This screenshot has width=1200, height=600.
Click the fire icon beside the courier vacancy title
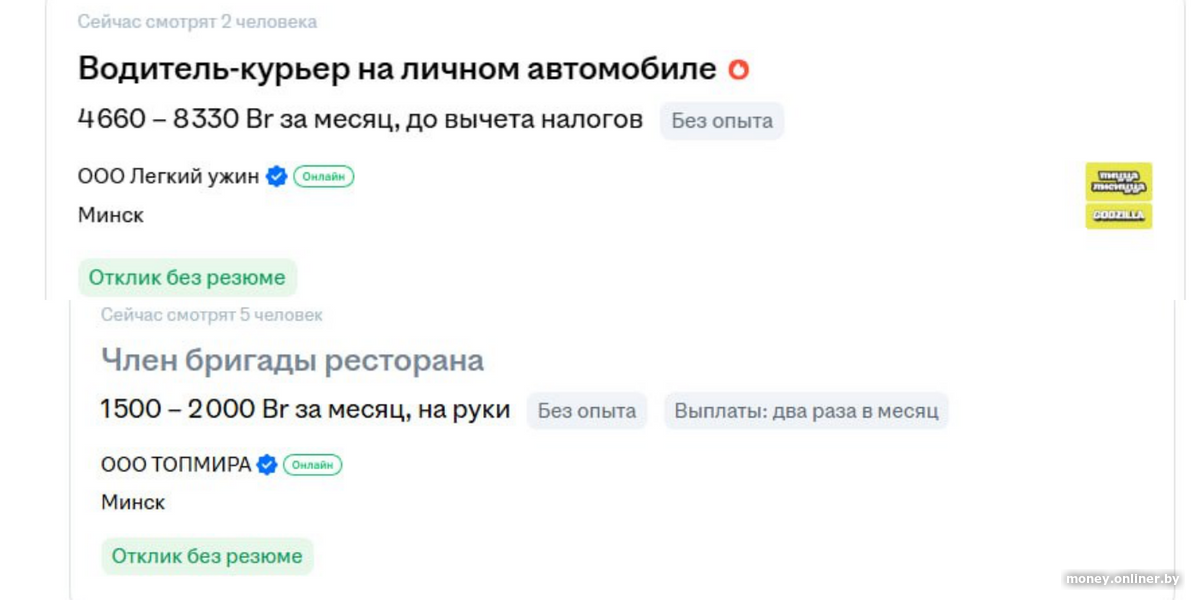click(x=738, y=69)
